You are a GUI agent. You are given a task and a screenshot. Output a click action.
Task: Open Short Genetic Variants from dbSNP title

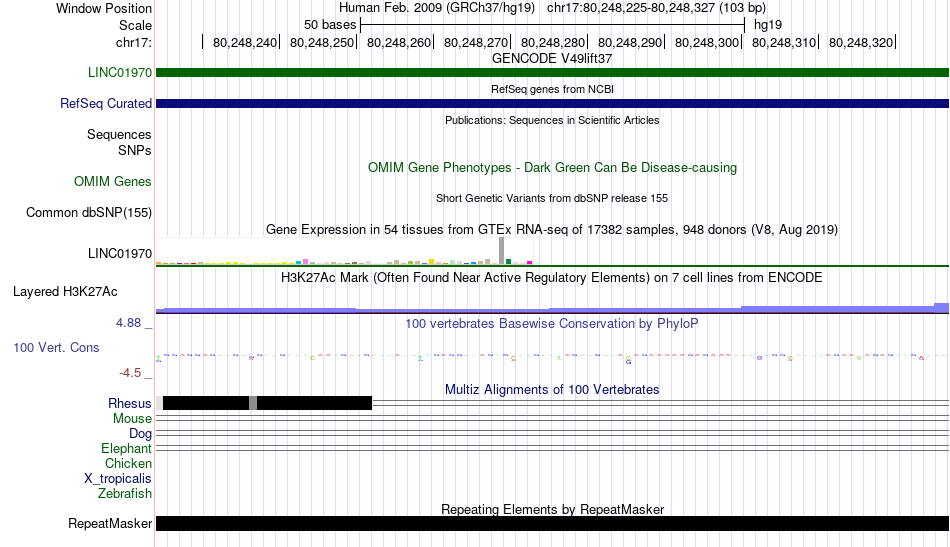(x=552, y=199)
